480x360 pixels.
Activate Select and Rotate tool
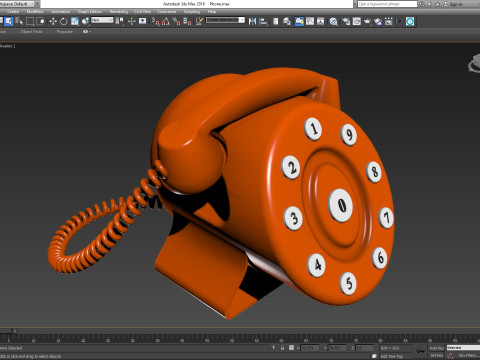point(64,22)
